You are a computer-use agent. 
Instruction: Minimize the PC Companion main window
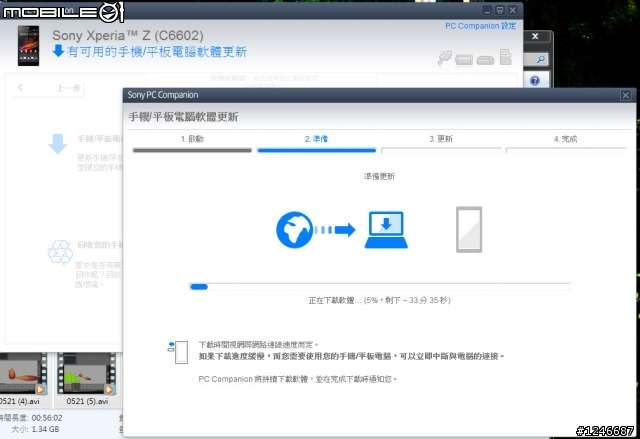tap(487, 10)
